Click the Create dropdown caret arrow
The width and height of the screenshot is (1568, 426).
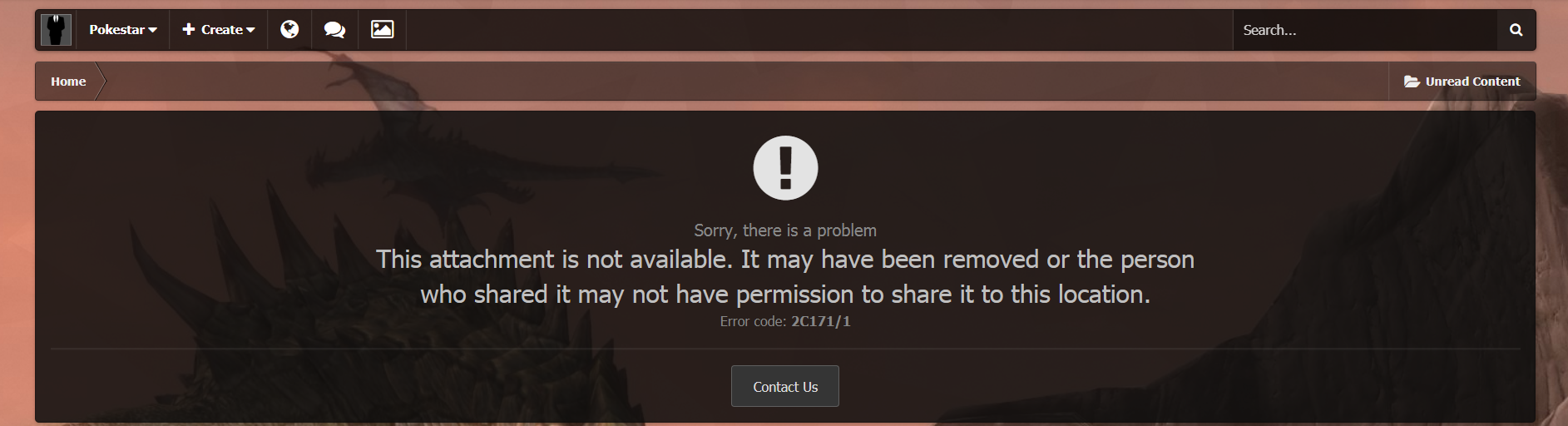250,30
